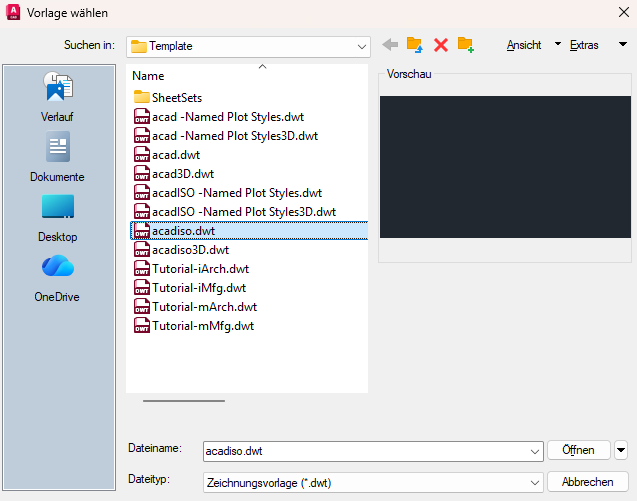Image resolution: width=637 pixels, height=501 pixels.
Task: Create a new folder icon
Action: [465, 45]
